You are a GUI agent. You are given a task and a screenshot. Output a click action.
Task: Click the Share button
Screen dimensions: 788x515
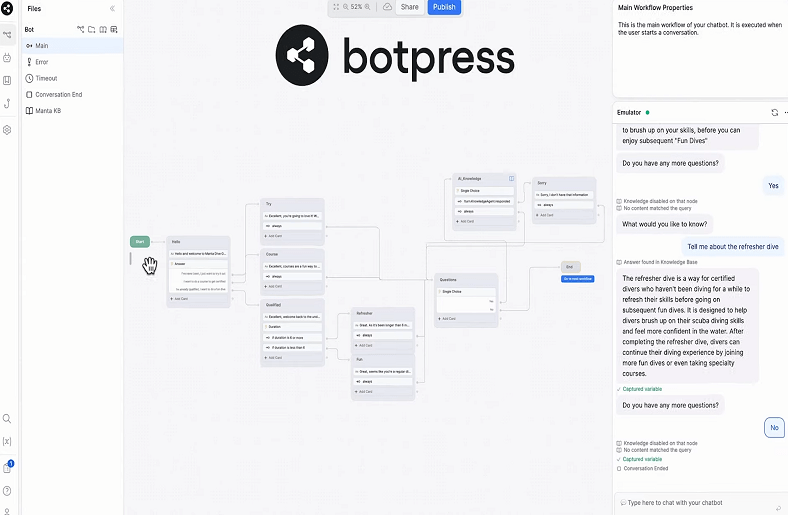coord(410,7)
